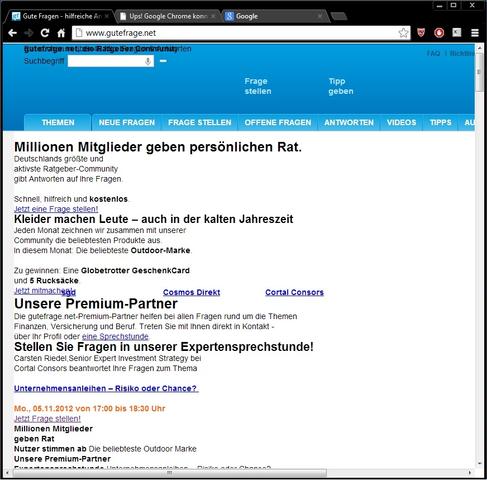Click the Frage stellen header link
Viewport: 487px width, 480px height.
coord(258,86)
